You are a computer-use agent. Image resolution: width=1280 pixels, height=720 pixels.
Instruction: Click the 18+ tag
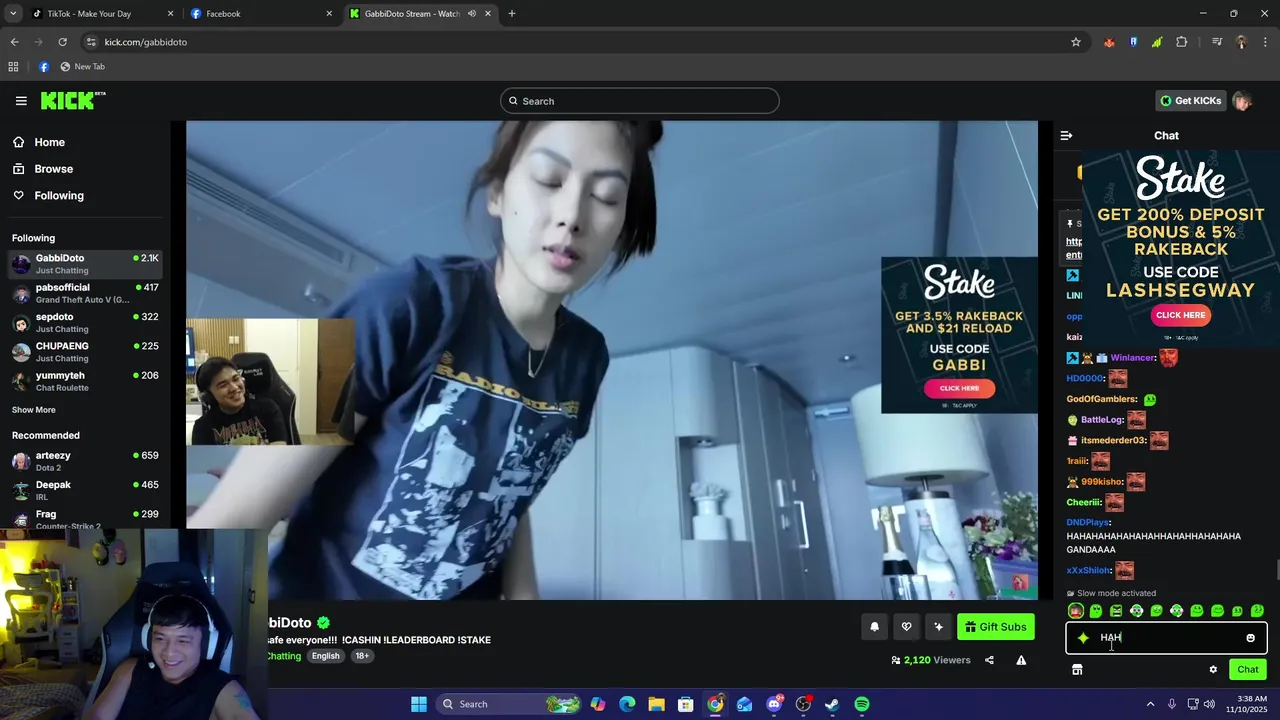[362, 656]
